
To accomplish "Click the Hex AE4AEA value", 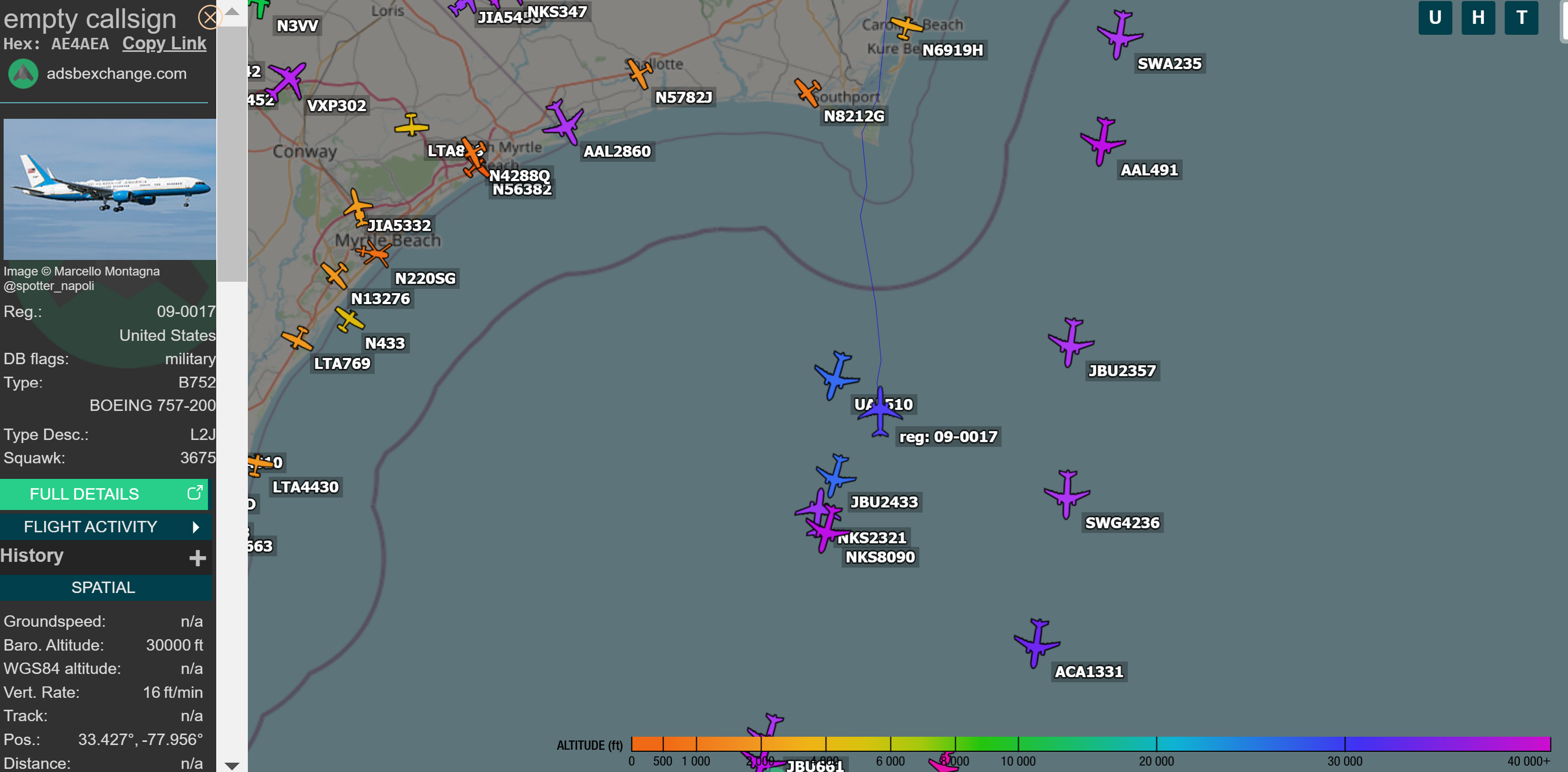I will click(x=80, y=44).
